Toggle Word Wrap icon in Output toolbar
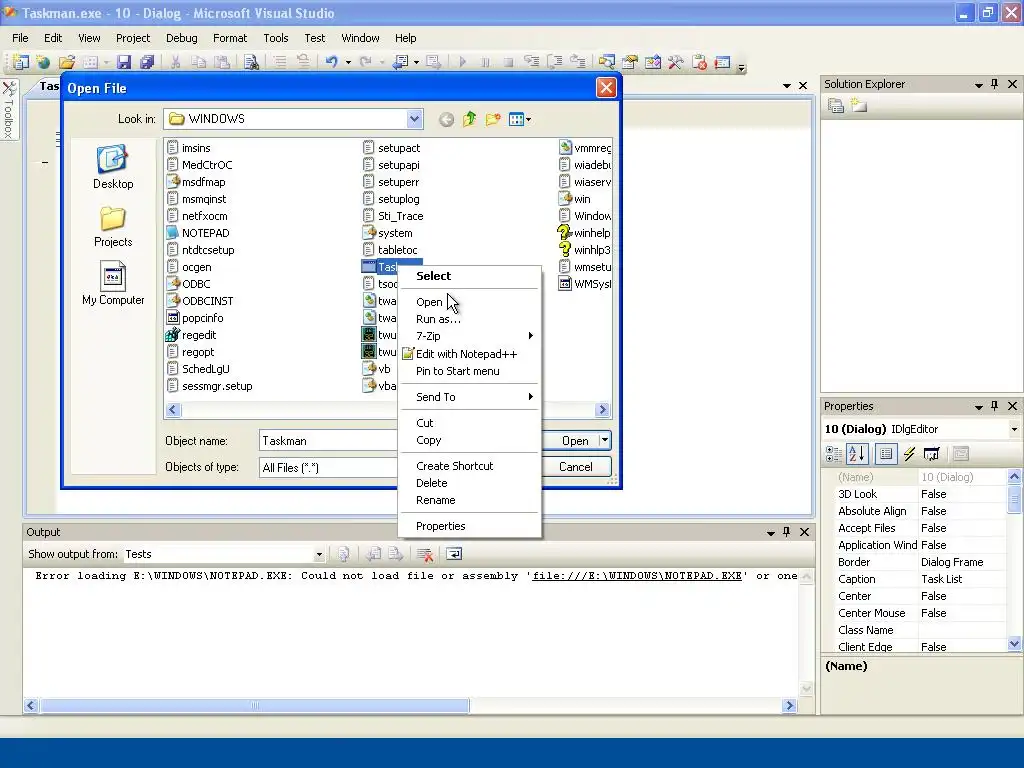 click(454, 554)
